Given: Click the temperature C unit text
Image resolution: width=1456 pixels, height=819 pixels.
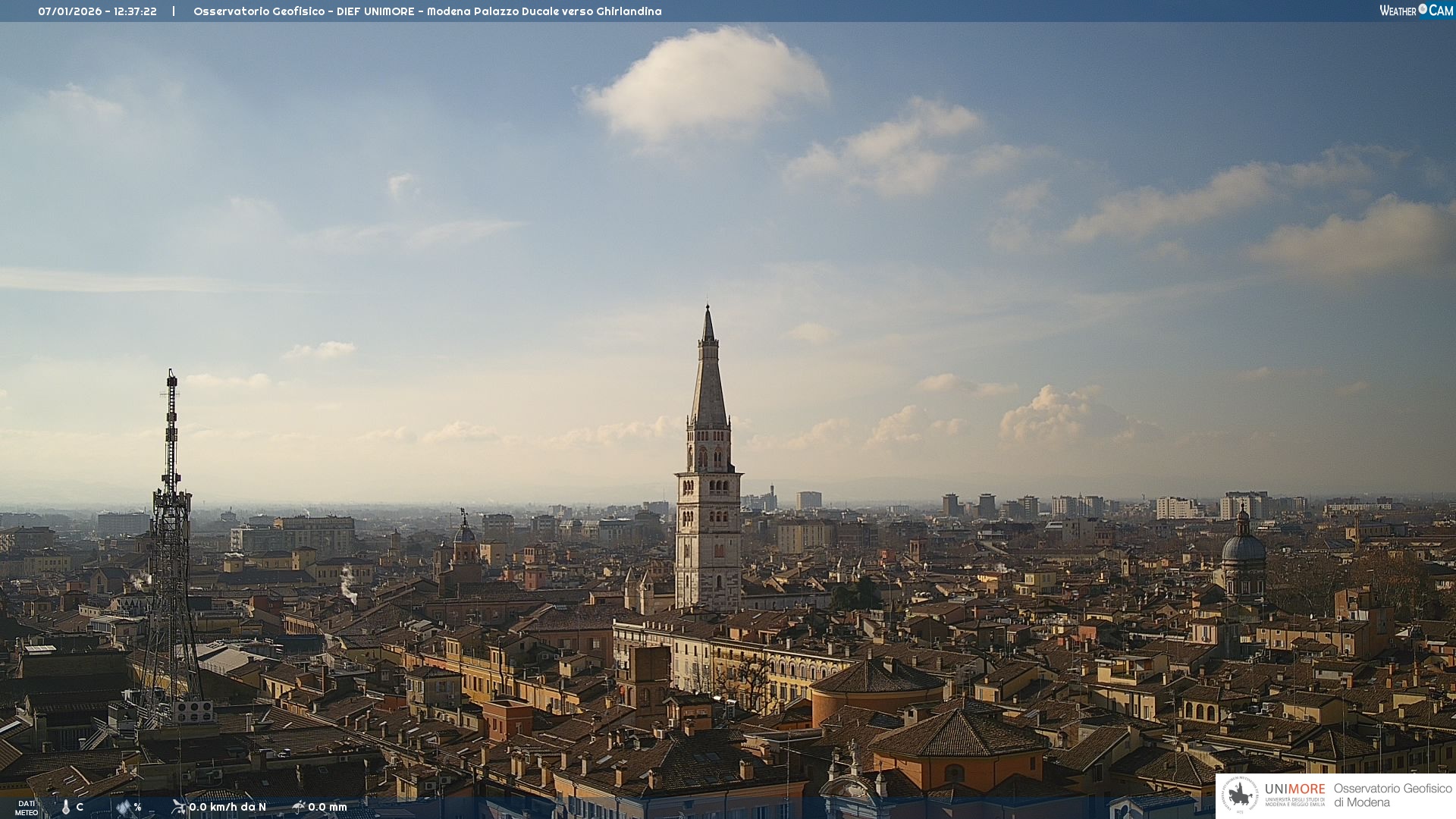Looking at the screenshot, I should [x=80, y=807].
